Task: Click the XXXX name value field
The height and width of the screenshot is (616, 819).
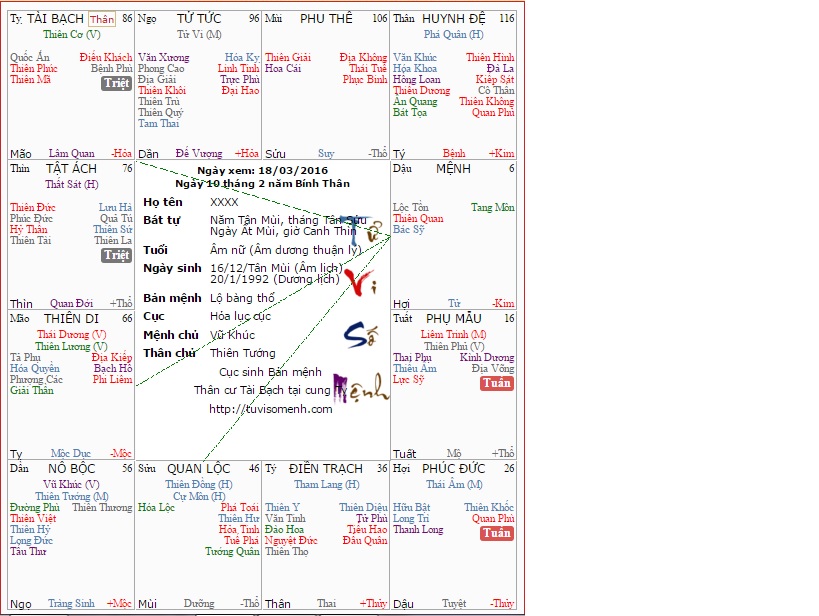Action: pyautogui.click(x=224, y=202)
